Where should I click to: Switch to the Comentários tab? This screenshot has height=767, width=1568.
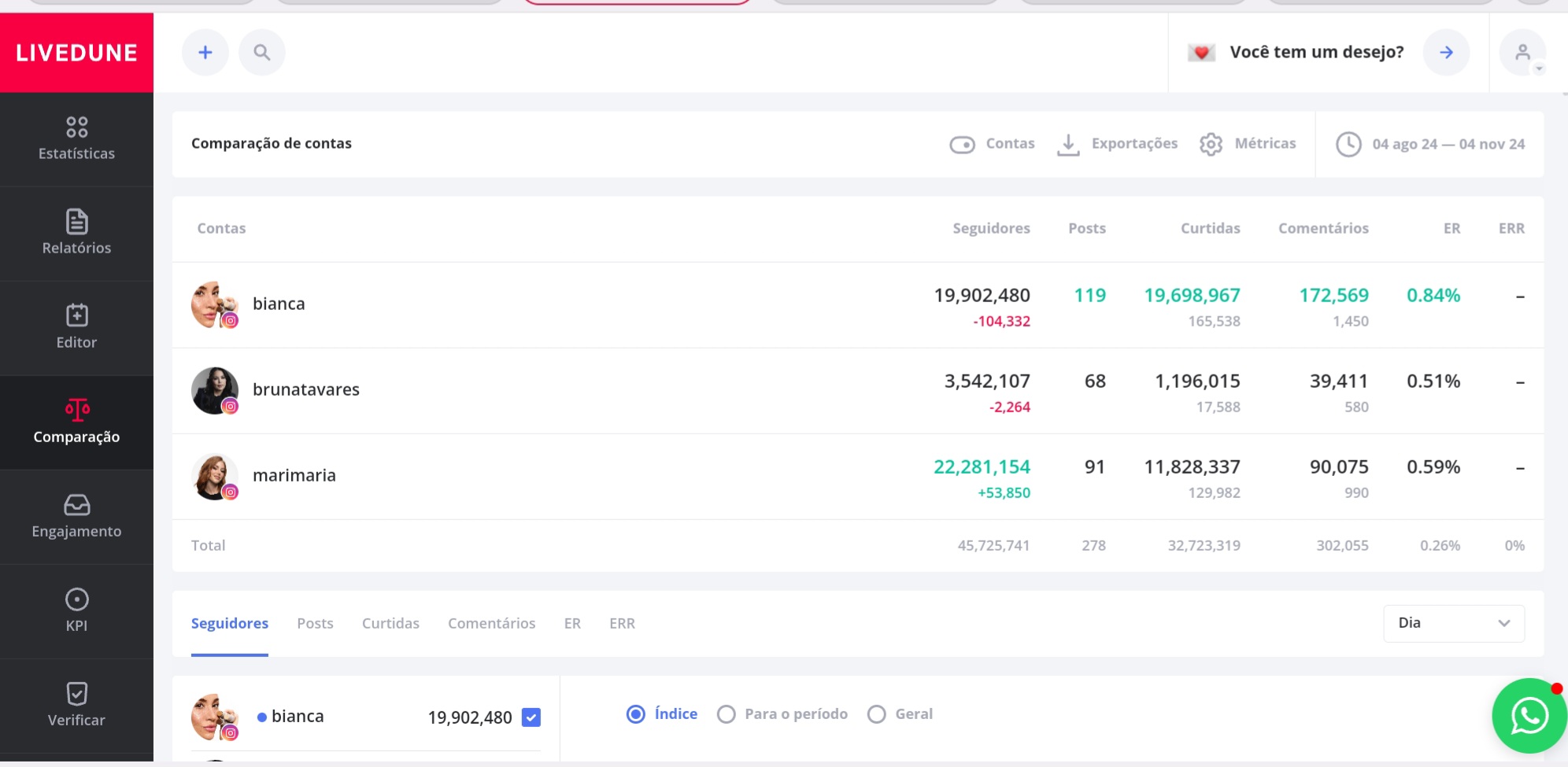pyautogui.click(x=491, y=624)
